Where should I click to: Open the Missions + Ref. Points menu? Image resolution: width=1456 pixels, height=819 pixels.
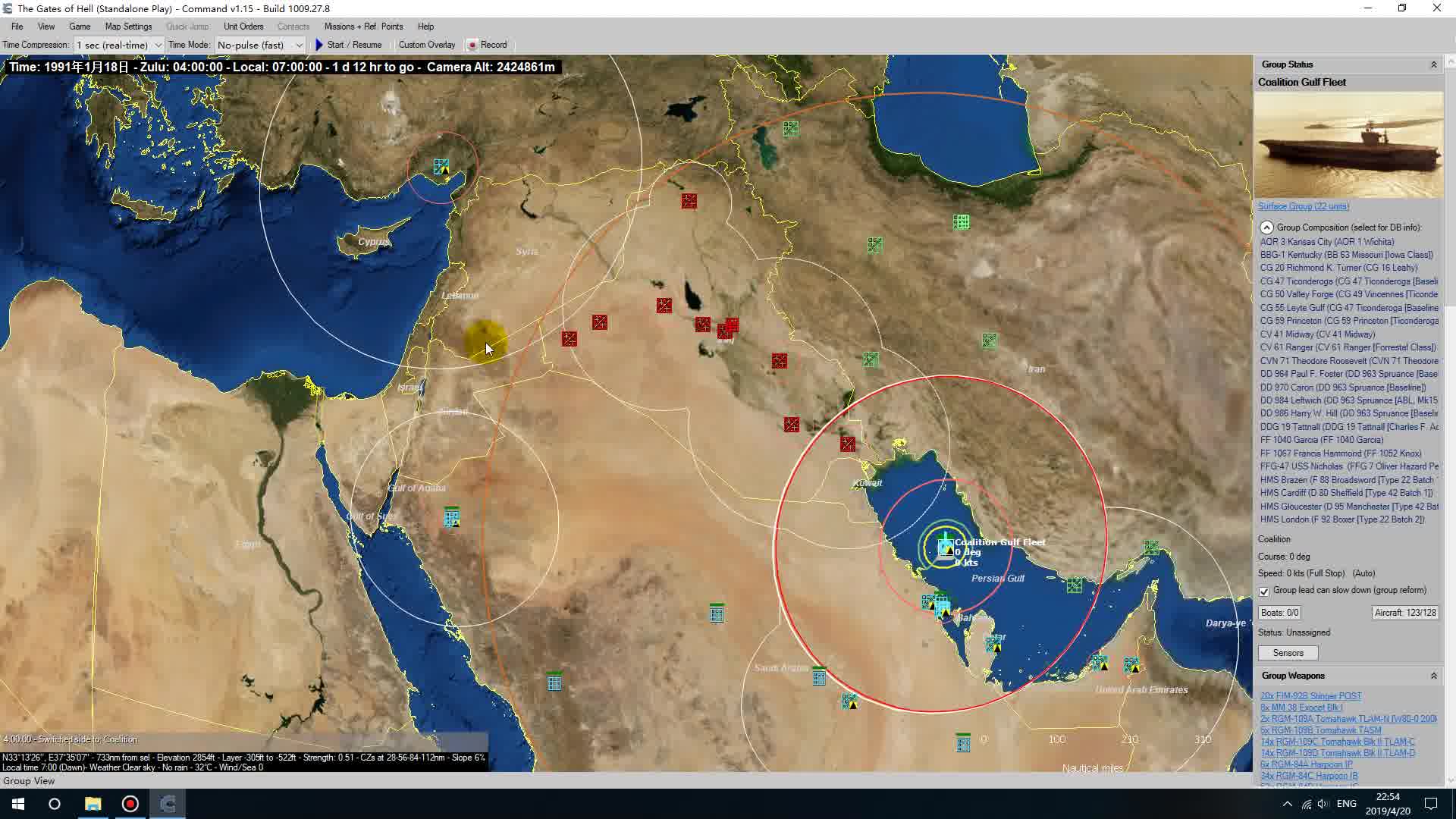pos(363,27)
